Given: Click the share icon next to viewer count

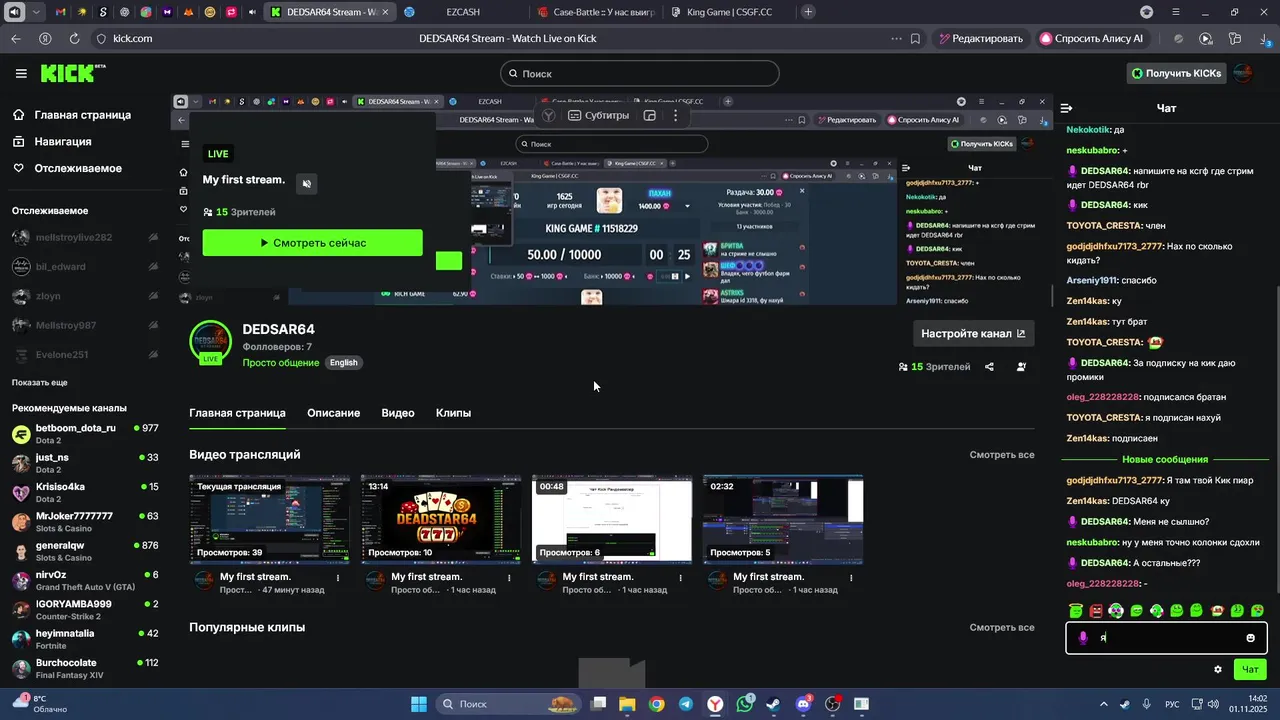Looking at the screenshot, I should (989, 367).
